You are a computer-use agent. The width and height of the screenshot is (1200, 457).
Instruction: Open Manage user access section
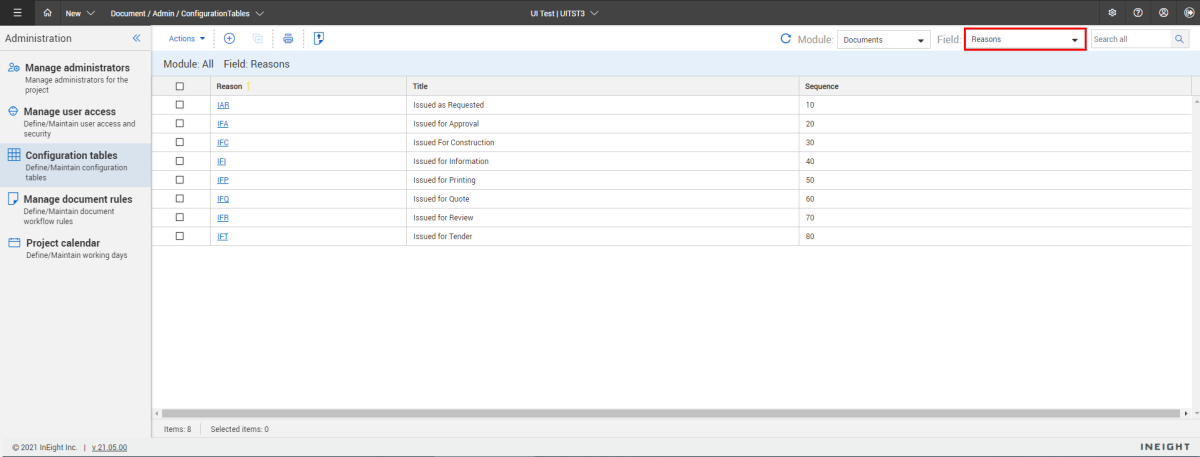click(x=70, y=112)
